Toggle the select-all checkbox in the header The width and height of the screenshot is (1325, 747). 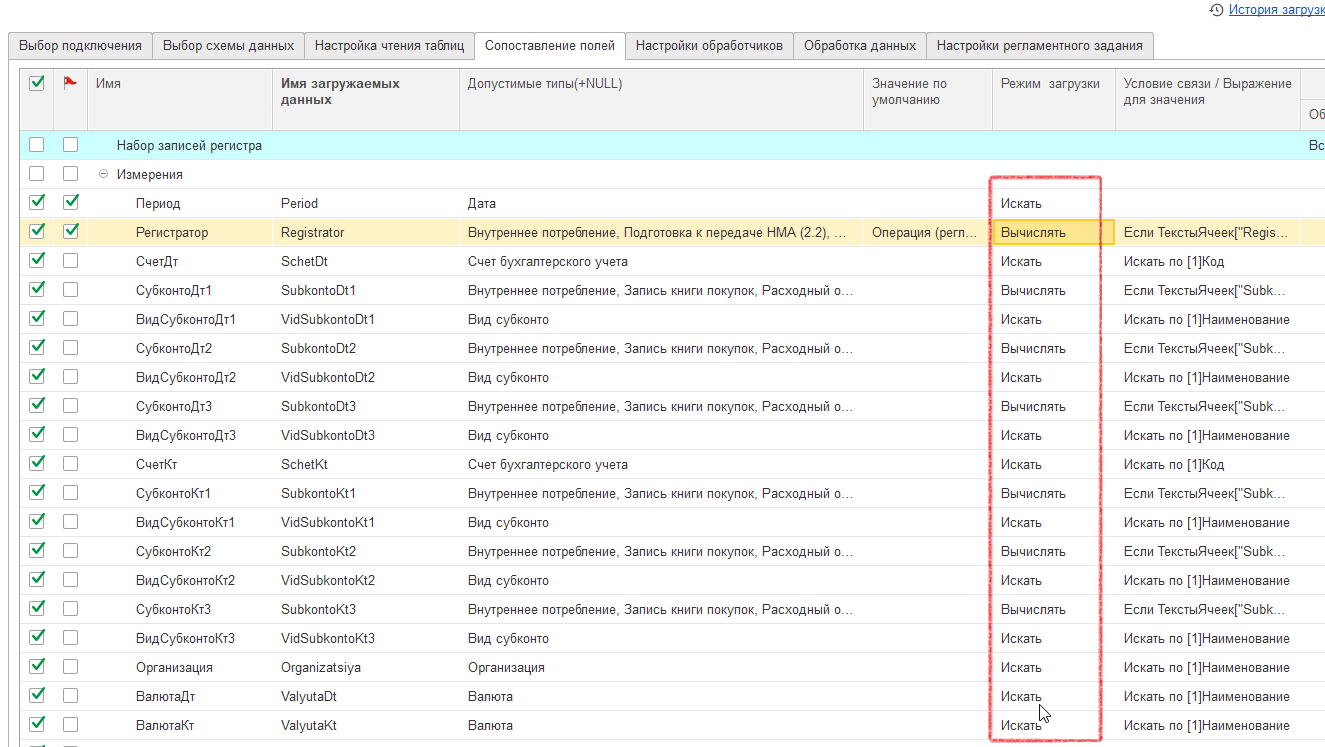pyautogui.click(x=37, y=84)
